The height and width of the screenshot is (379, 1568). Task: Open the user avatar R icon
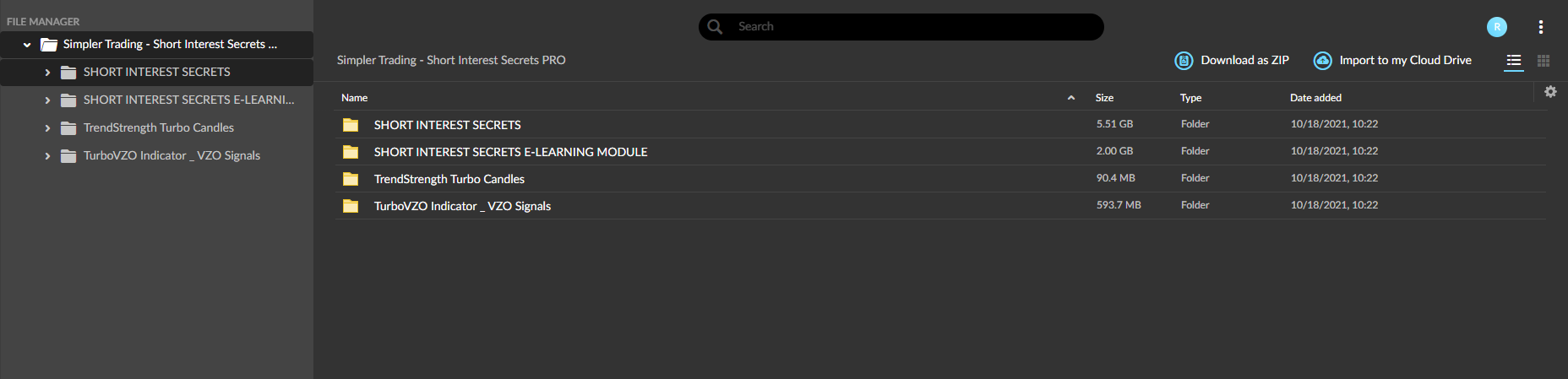[x=1497, y=27]
